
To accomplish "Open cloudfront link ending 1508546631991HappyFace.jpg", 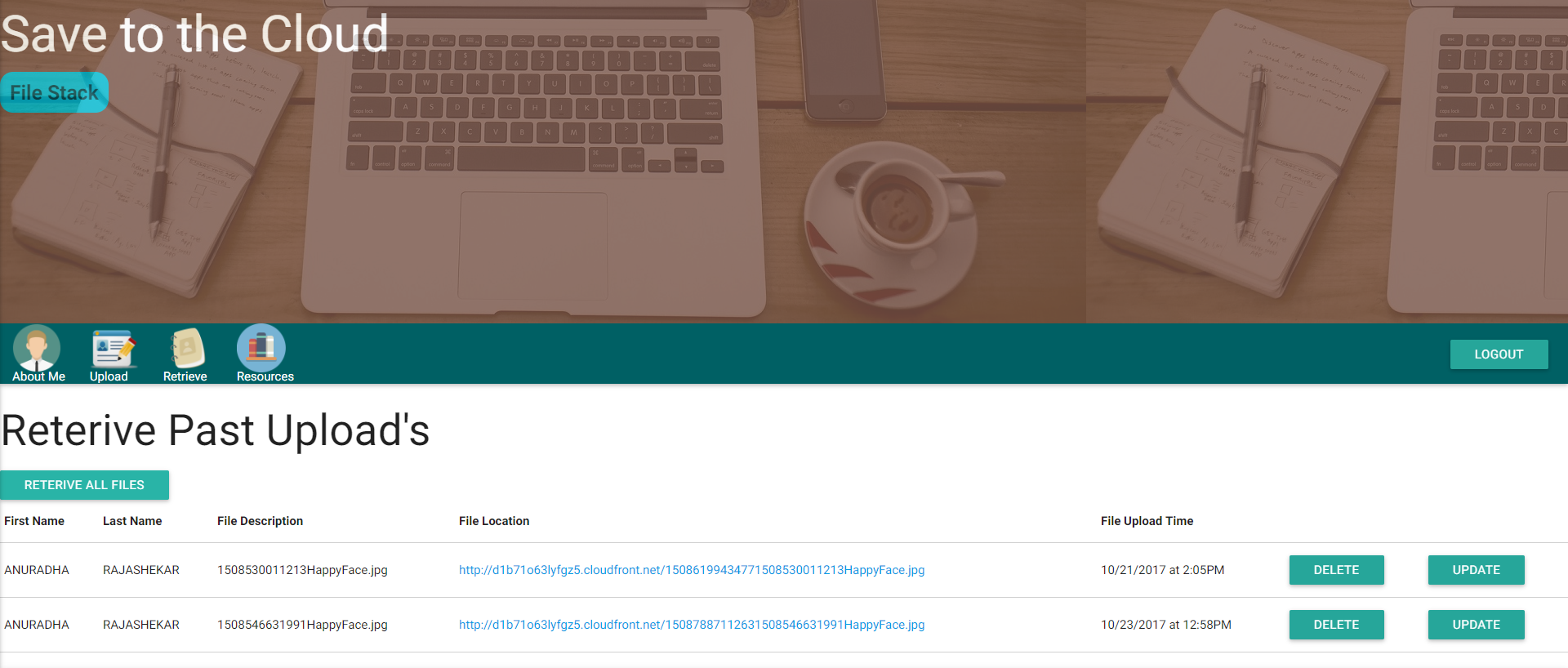I will 692,625.
